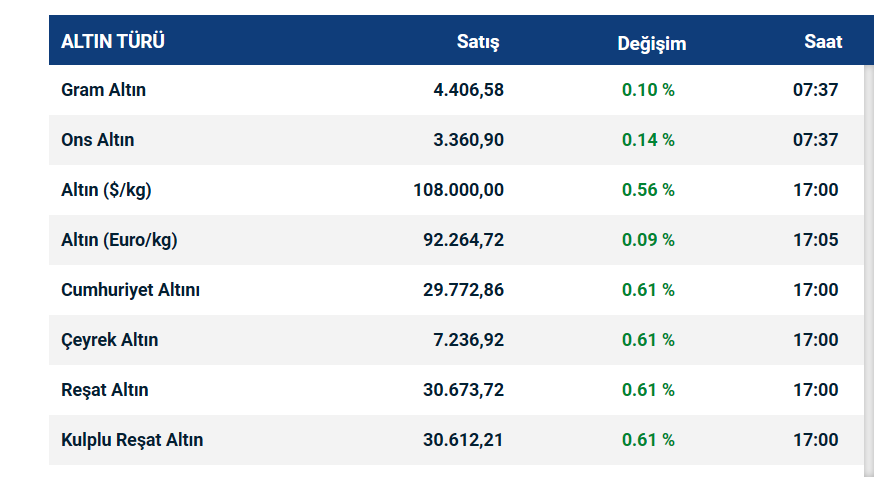Click the Çeyrek Altın price 7.236,92
The width and height of the screenshot is (878, 481).
[x=468, y=340]
